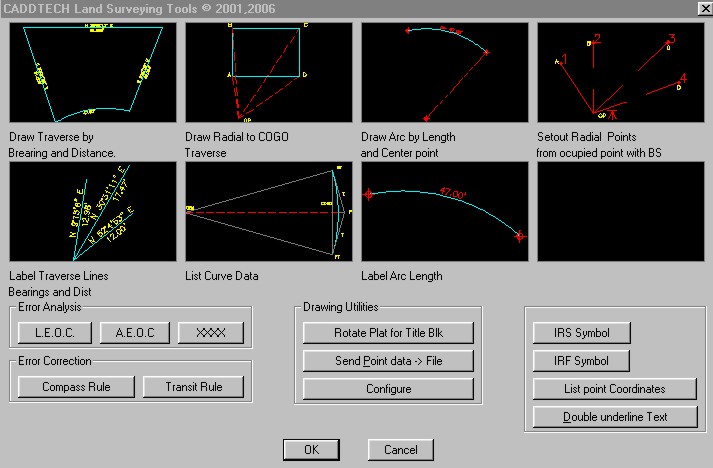Click the XXXX button in Error Analysis
The width and height of the screenshot is (713, 468).
(x=211, y=332)
